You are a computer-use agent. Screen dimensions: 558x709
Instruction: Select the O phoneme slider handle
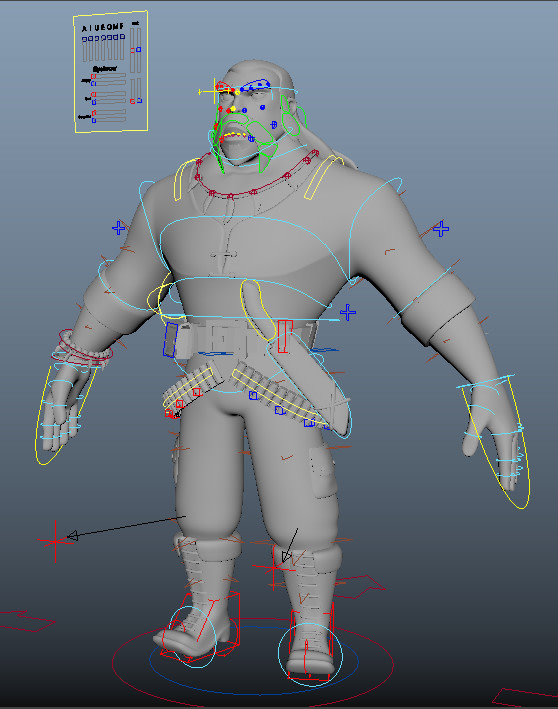pyautogui.click(x=110, y=38)
